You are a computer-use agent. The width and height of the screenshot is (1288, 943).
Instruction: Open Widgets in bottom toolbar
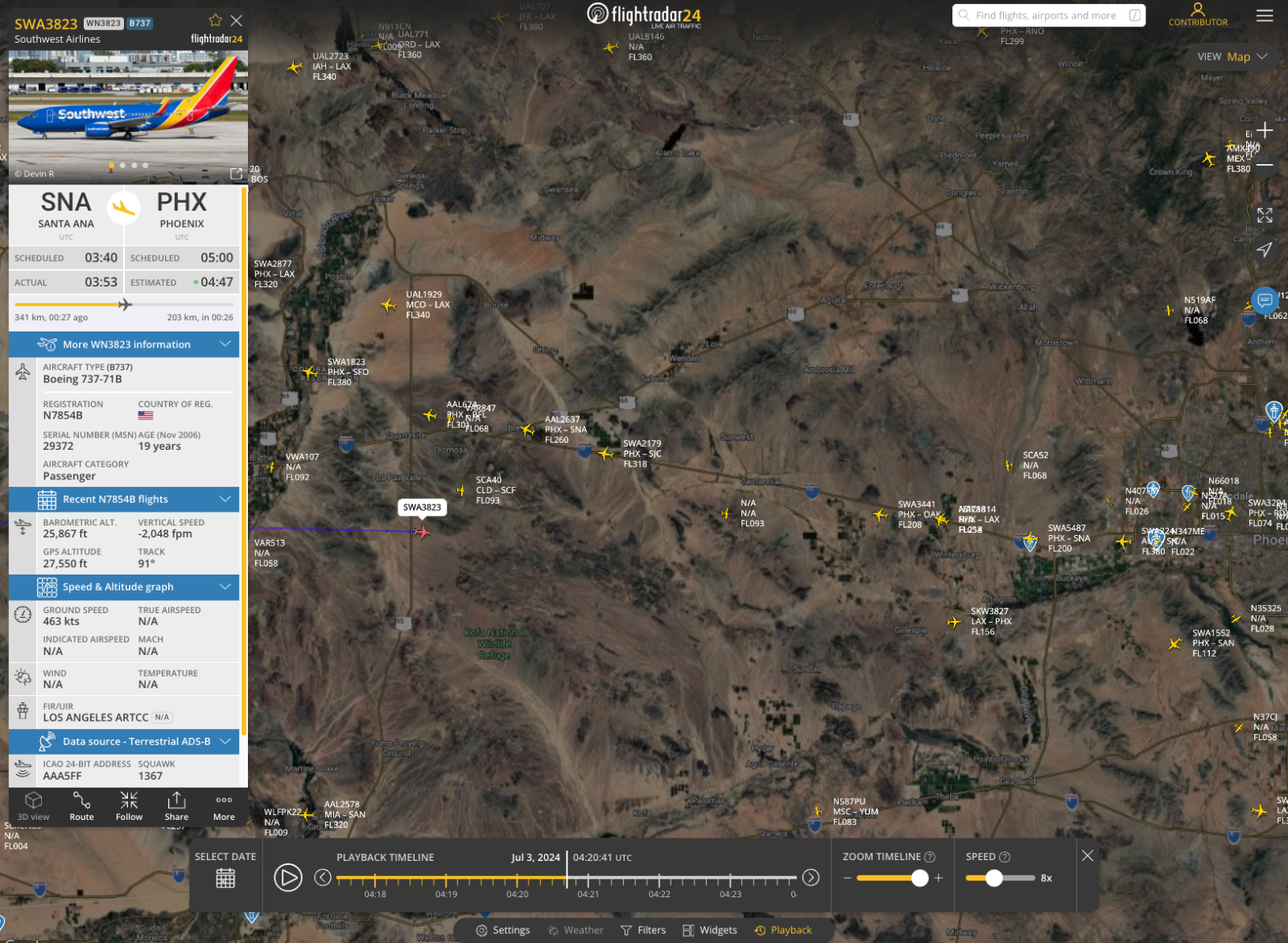(x=710, y=930)
